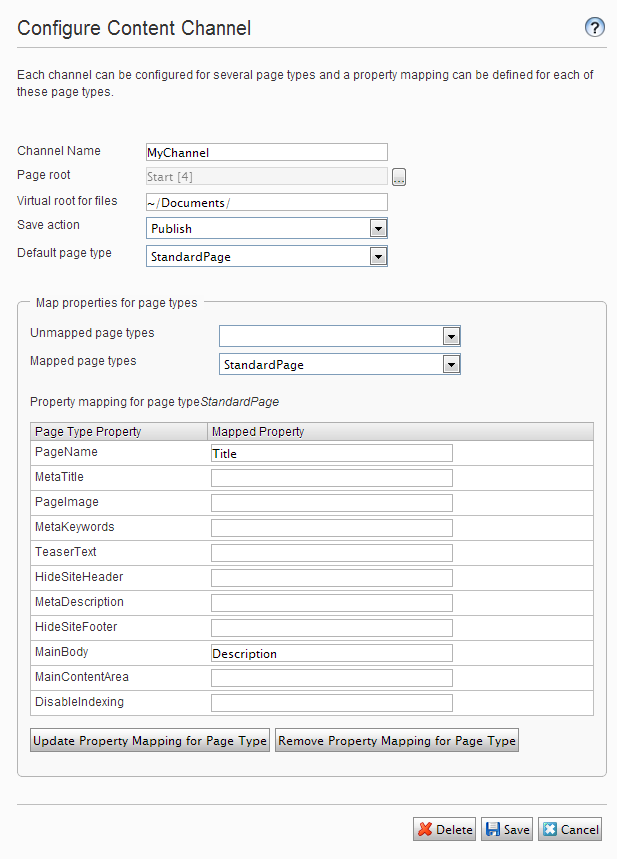Click the PageName mapped property field
617x859 pixels.
(x=331, y=453)
